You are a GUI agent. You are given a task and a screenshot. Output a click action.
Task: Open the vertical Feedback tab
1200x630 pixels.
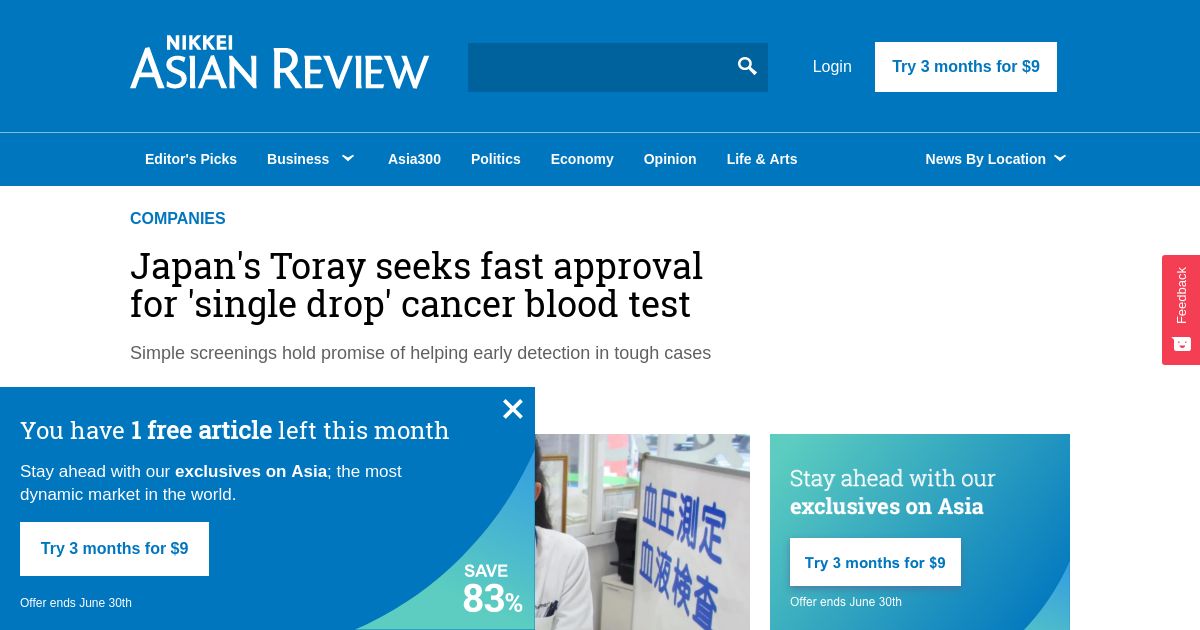1181,310
